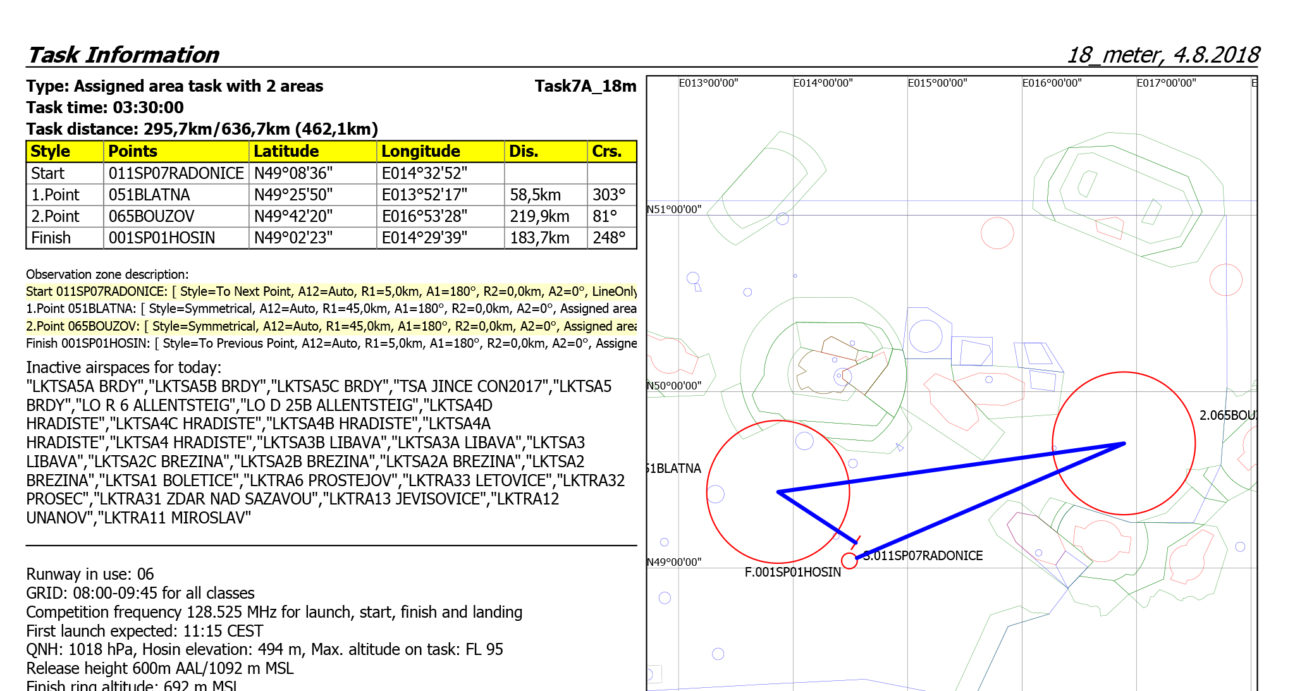Click the Style column header
Viewport: 1295px width, 691px height.
pyautogui.click(x=51, y=152)
